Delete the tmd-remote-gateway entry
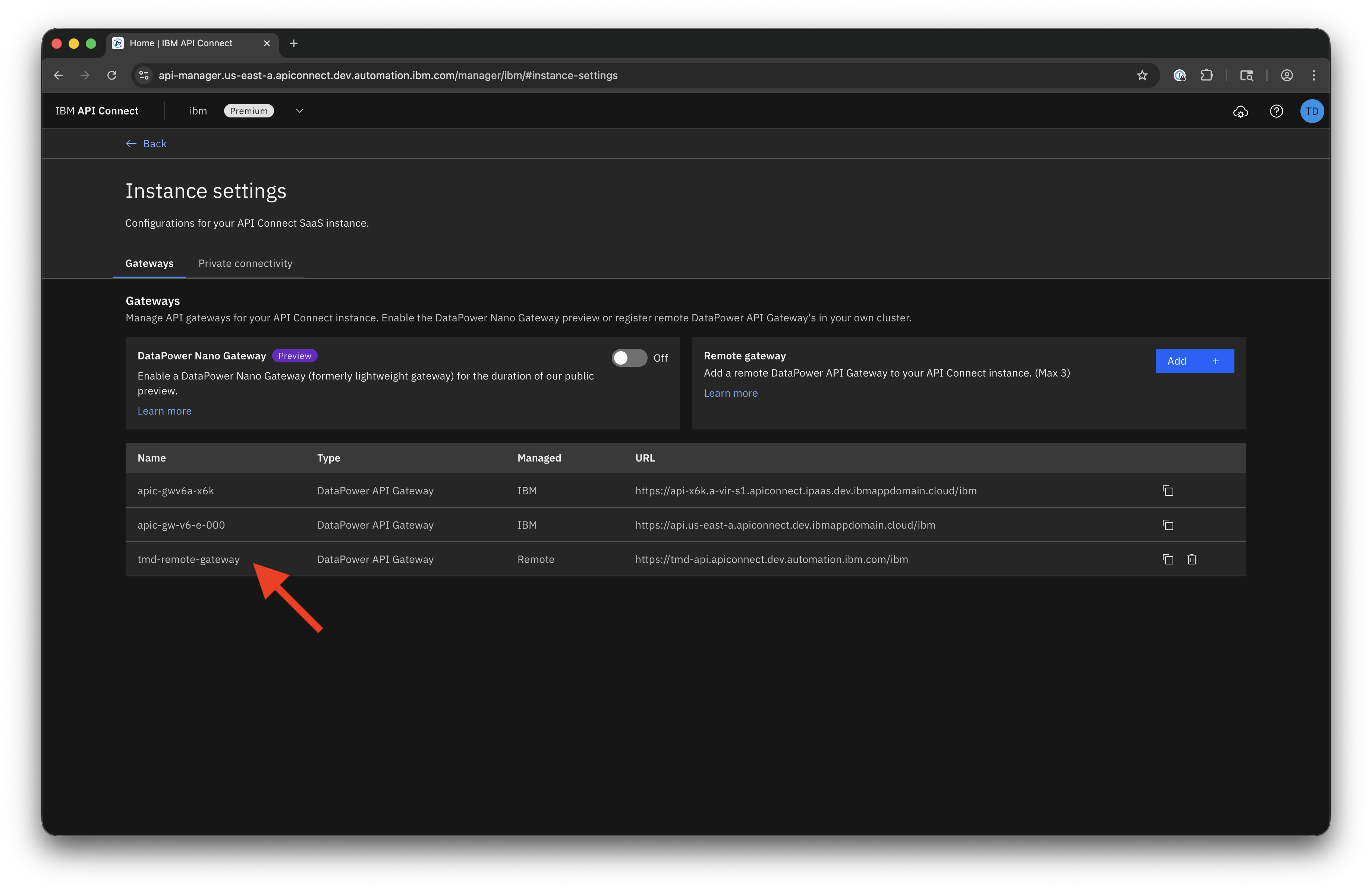The image size is (1372, 891). [1192, 559]
